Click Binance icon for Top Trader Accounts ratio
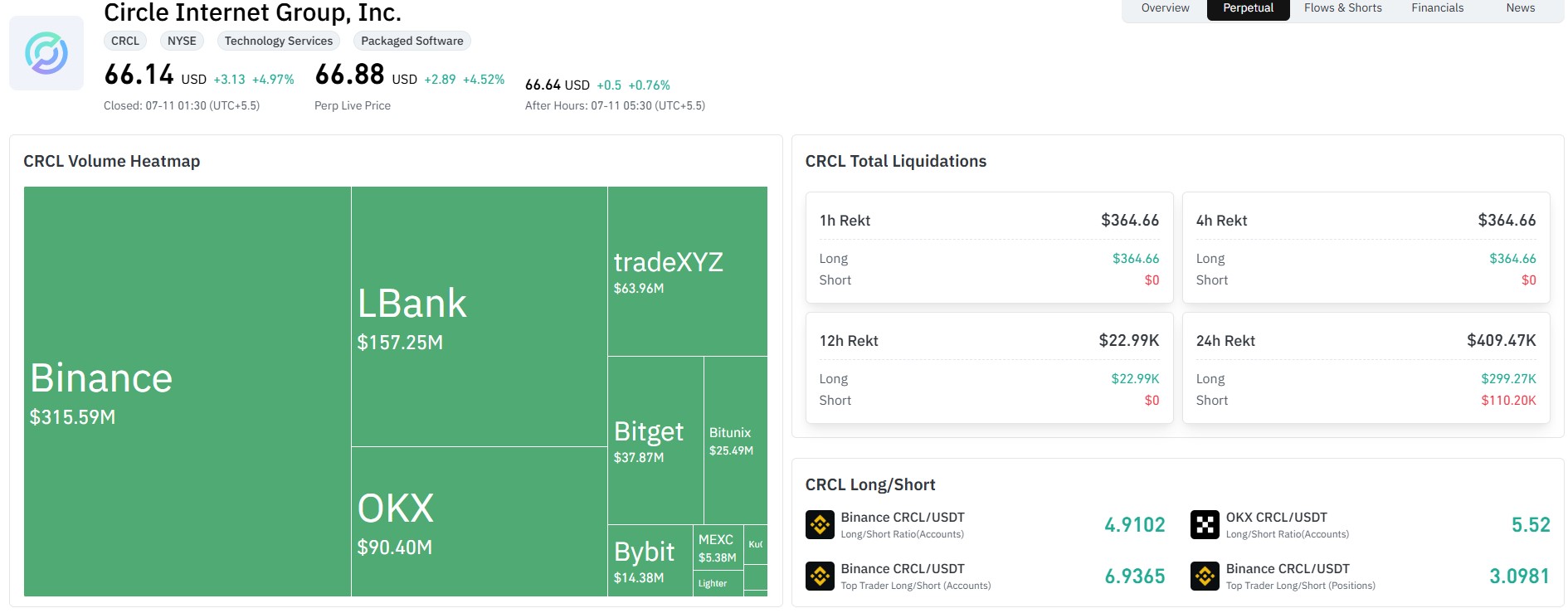1568x613 pixels. [820, 576]
